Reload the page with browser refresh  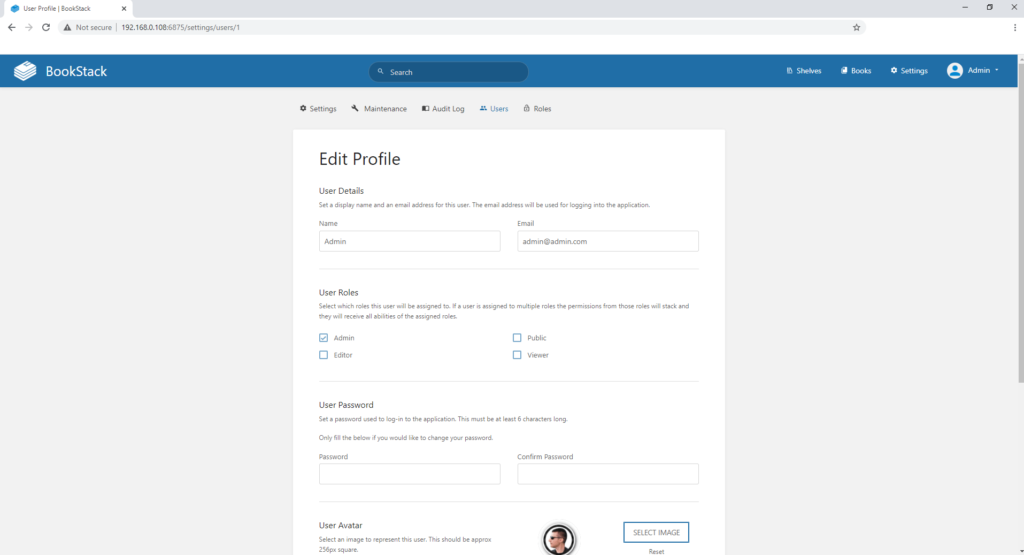(46, 27)
